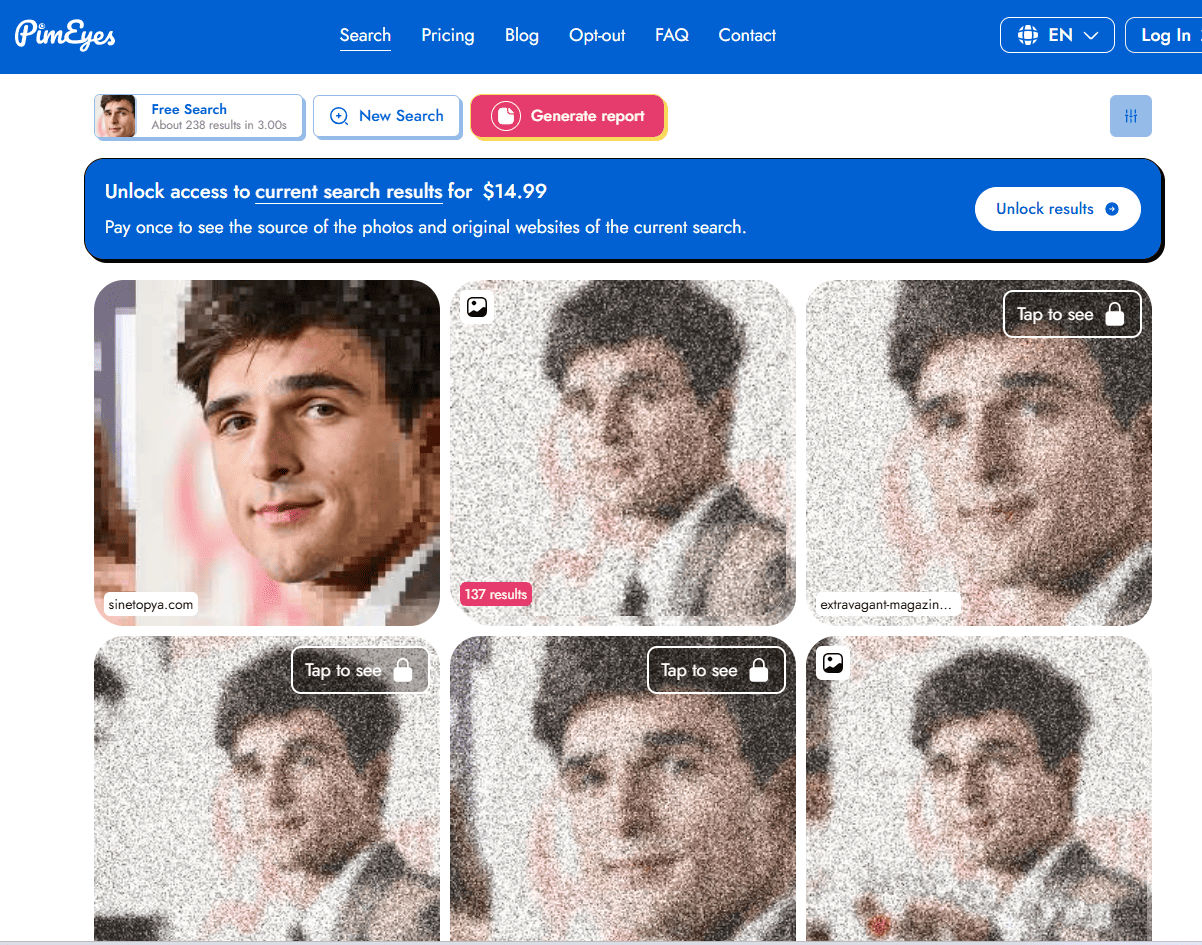Screen dimensions: 1202x945
Task: Click the 'current search results' link
Action: coord(348,191)
